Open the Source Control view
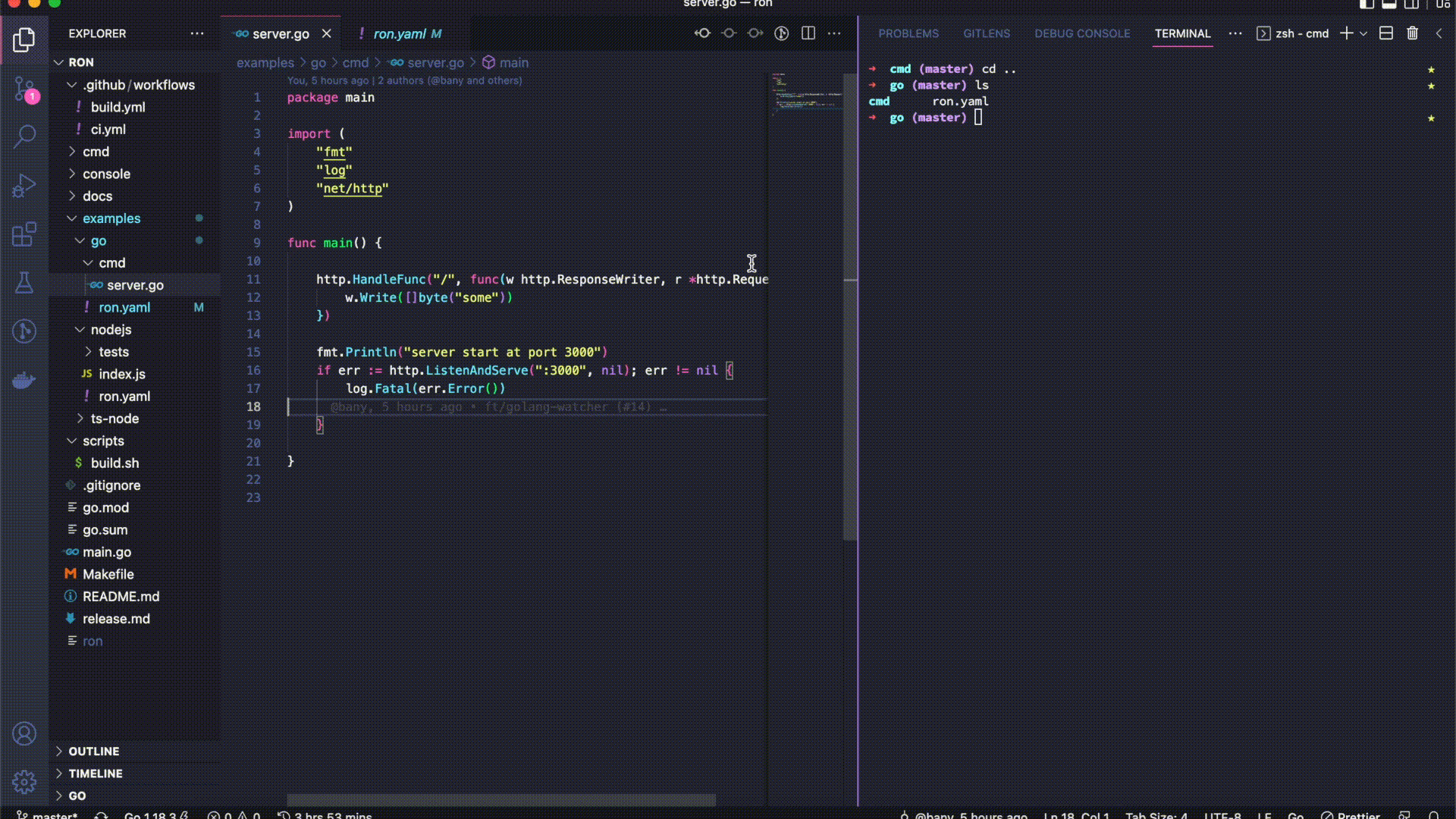Screen dimensions: 1456x819 coord(24,89)
